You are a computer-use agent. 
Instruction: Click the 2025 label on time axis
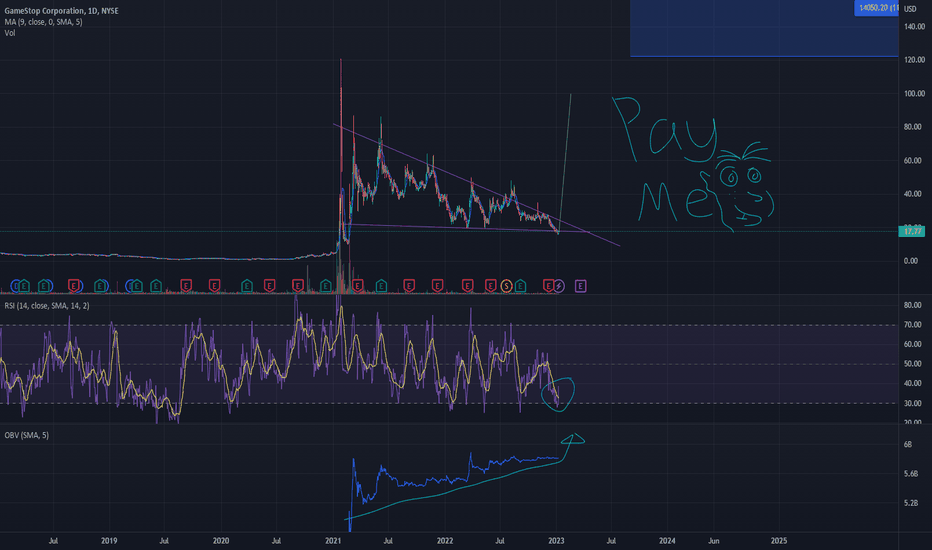779,541
